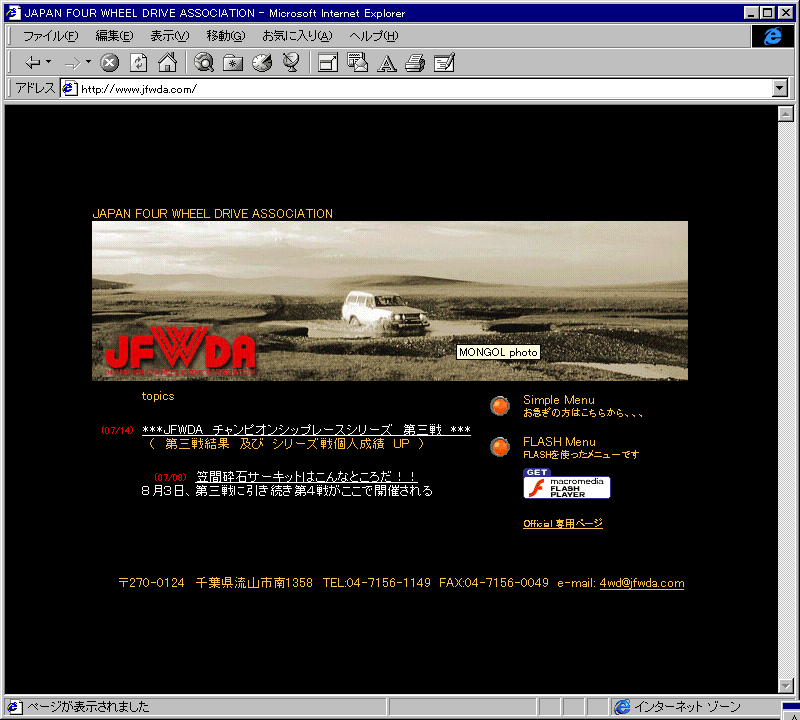Click the お急ぎの方はこちらから subtitle text
800x720 pixels.
(583, 413)
